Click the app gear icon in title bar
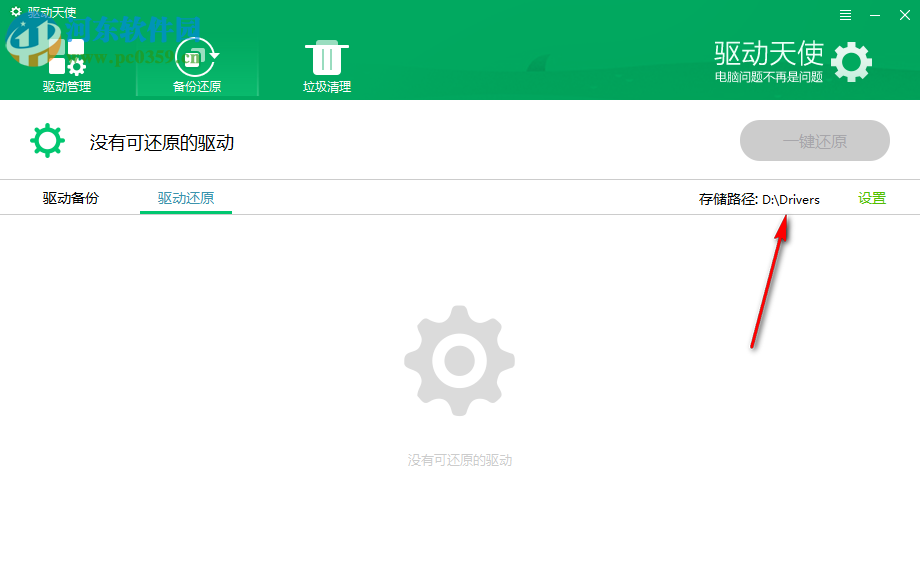 (14, 12)
